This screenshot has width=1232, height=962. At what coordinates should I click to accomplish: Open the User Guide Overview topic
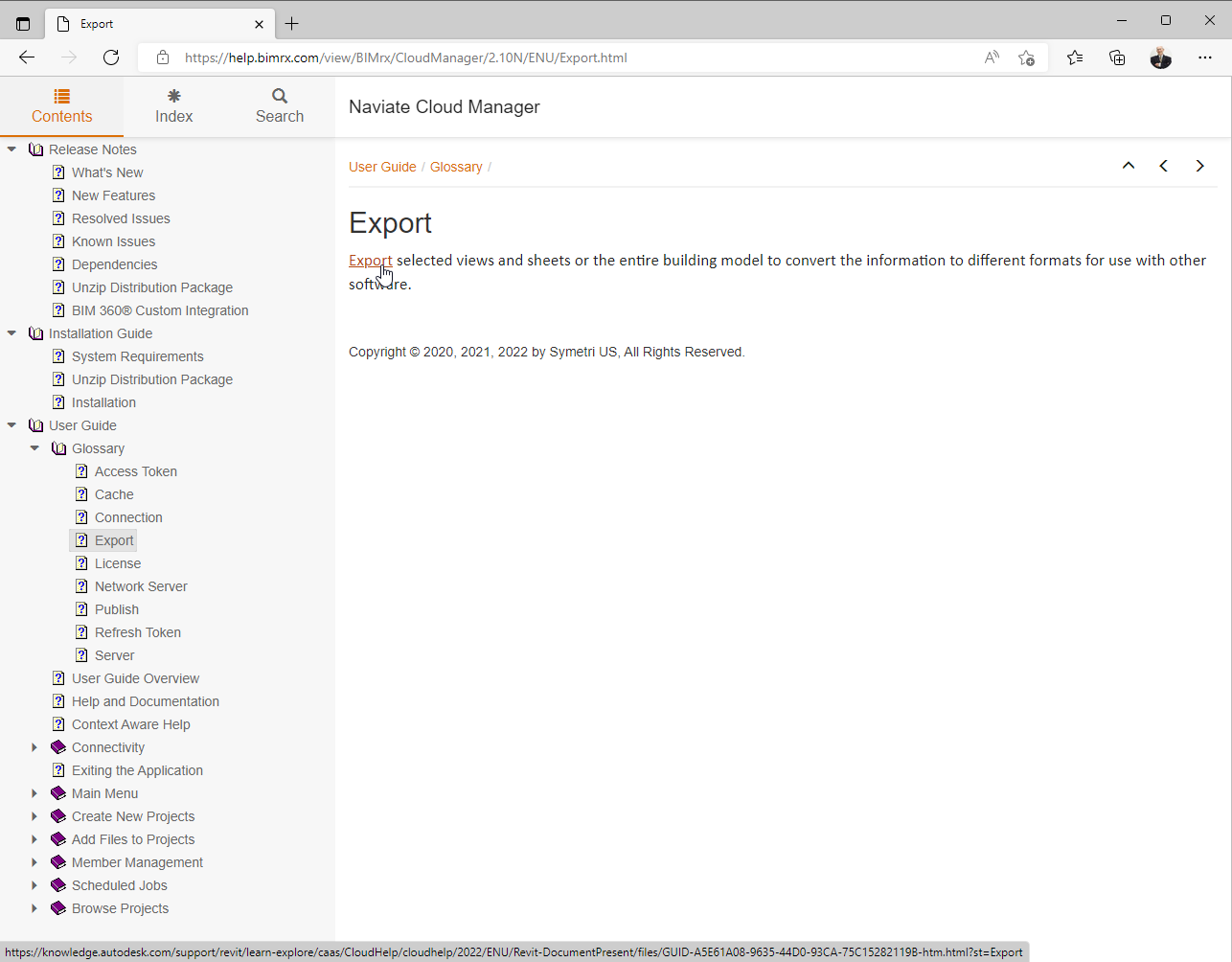pyautogui.click(x=135, y=678)
